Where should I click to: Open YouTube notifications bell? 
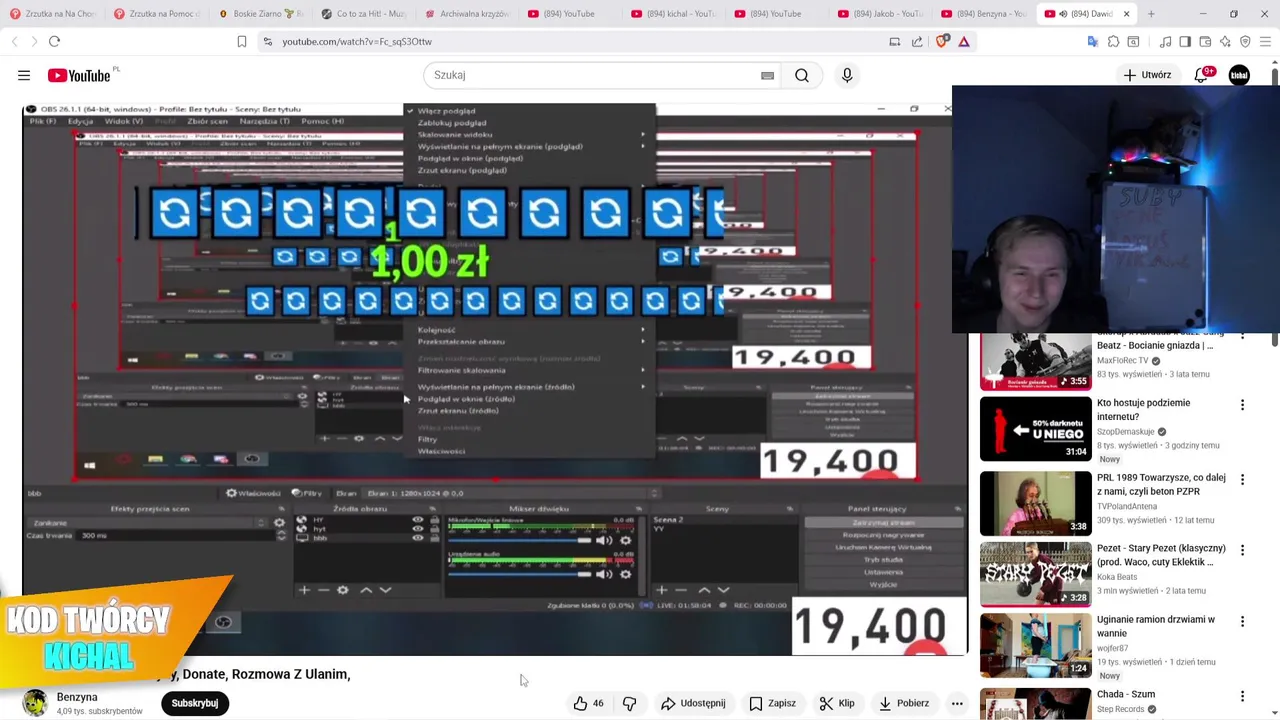click(1202, 75)
